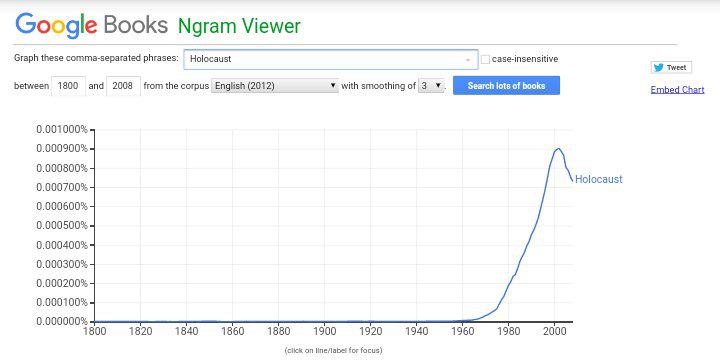Click the Google Books logo

point(91,25)
